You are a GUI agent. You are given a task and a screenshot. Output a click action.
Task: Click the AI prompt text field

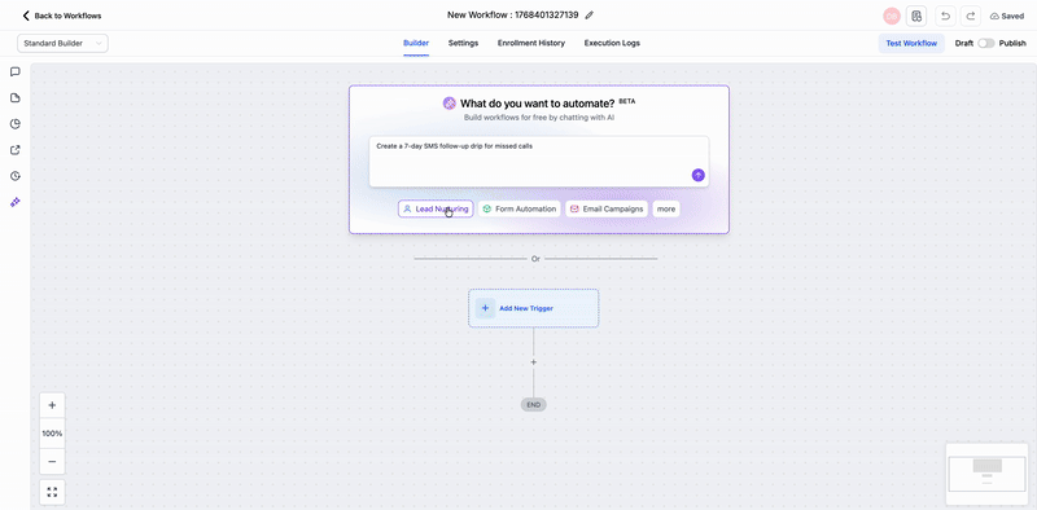[539, 161]
